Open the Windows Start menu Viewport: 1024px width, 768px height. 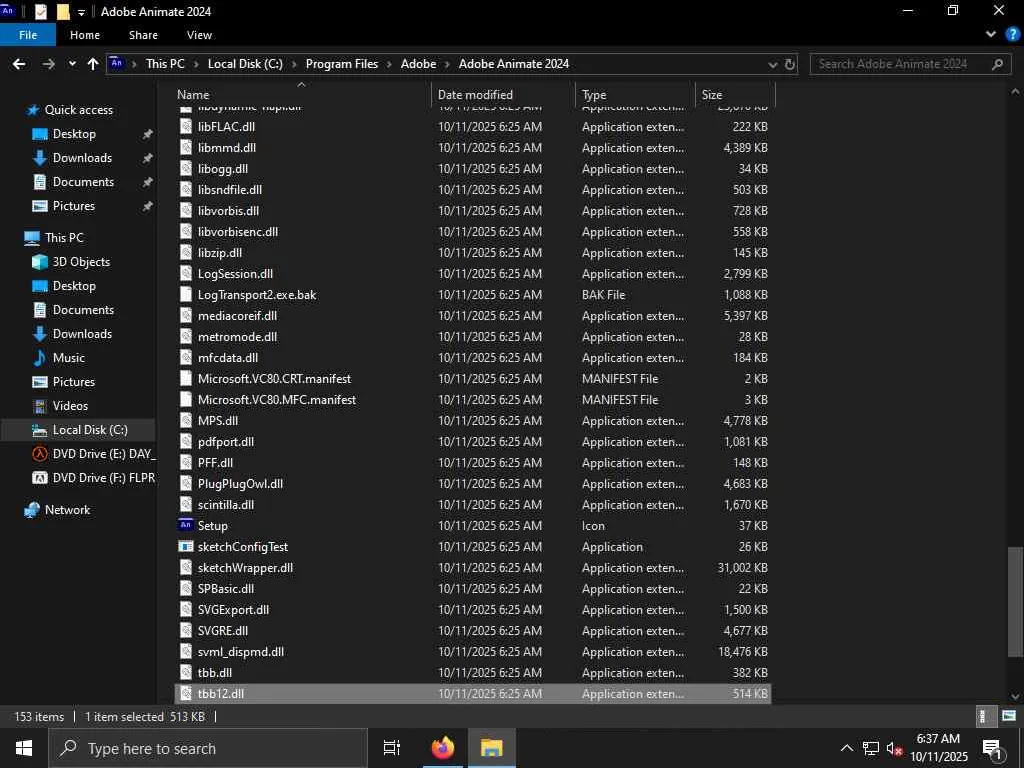click(24, 748)
